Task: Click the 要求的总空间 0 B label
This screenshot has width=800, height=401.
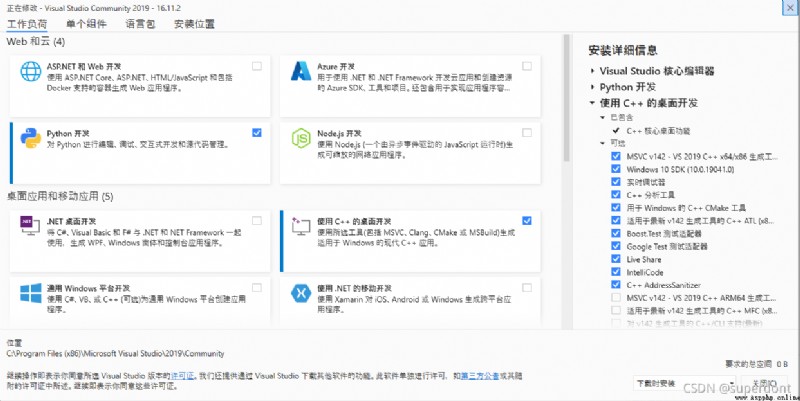Action: pyautogui.click(x=757, y=364)
